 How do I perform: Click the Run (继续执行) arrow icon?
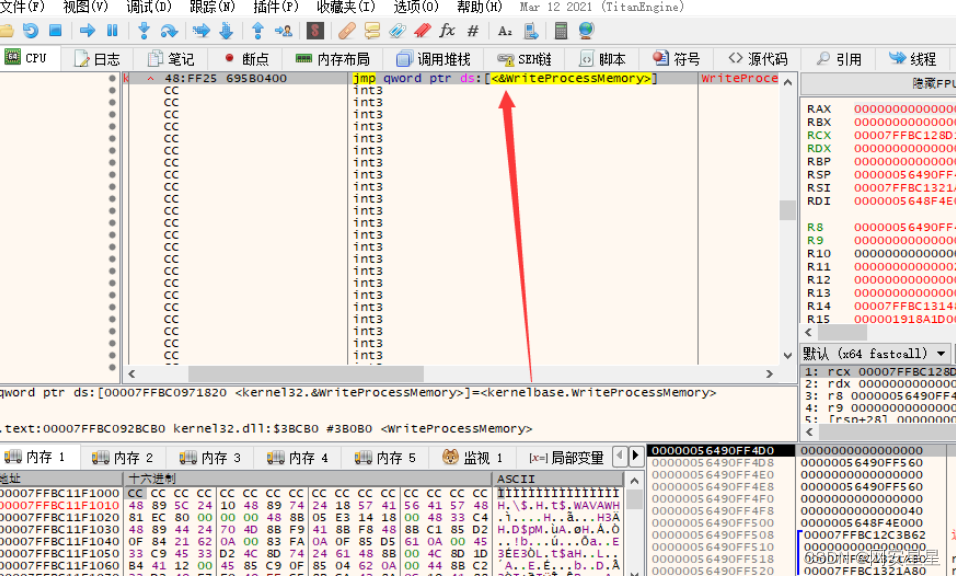[x=88, y=33]
